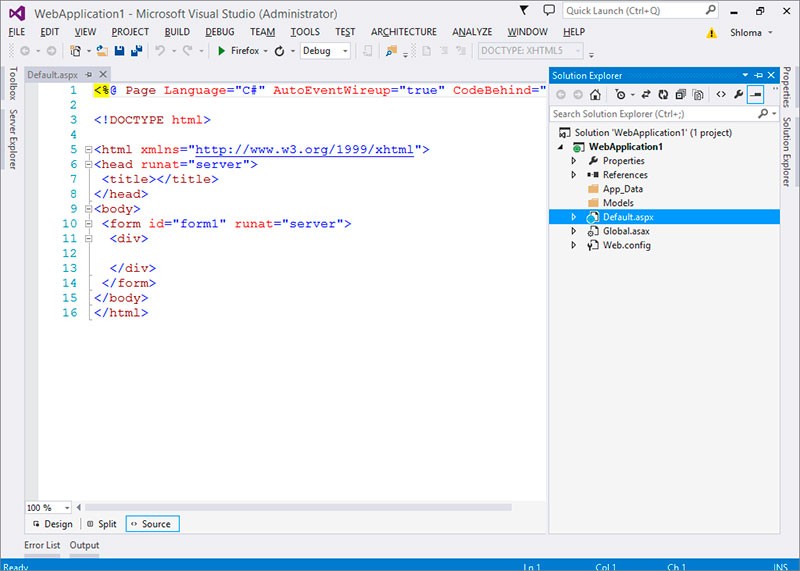800x571 pixels.
Task: Click the Save All icon
Action: pyautogui.click(x=137, y=51)
